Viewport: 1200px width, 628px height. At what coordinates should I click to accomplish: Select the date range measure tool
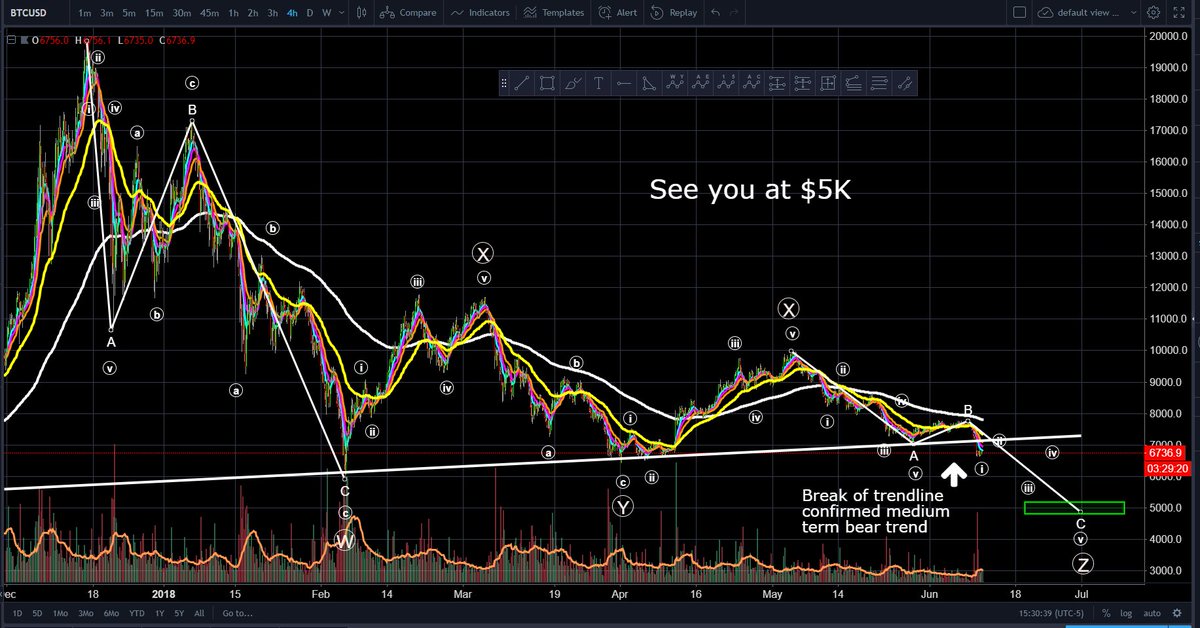803,84
